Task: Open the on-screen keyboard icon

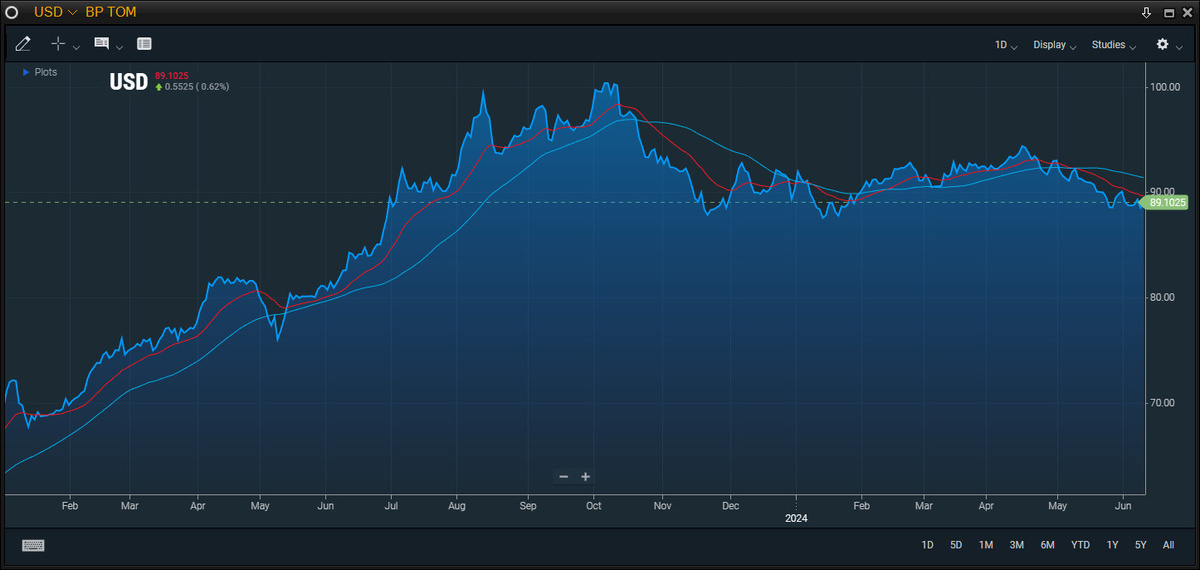Action: pyautogui.click(x=33, y=545)
